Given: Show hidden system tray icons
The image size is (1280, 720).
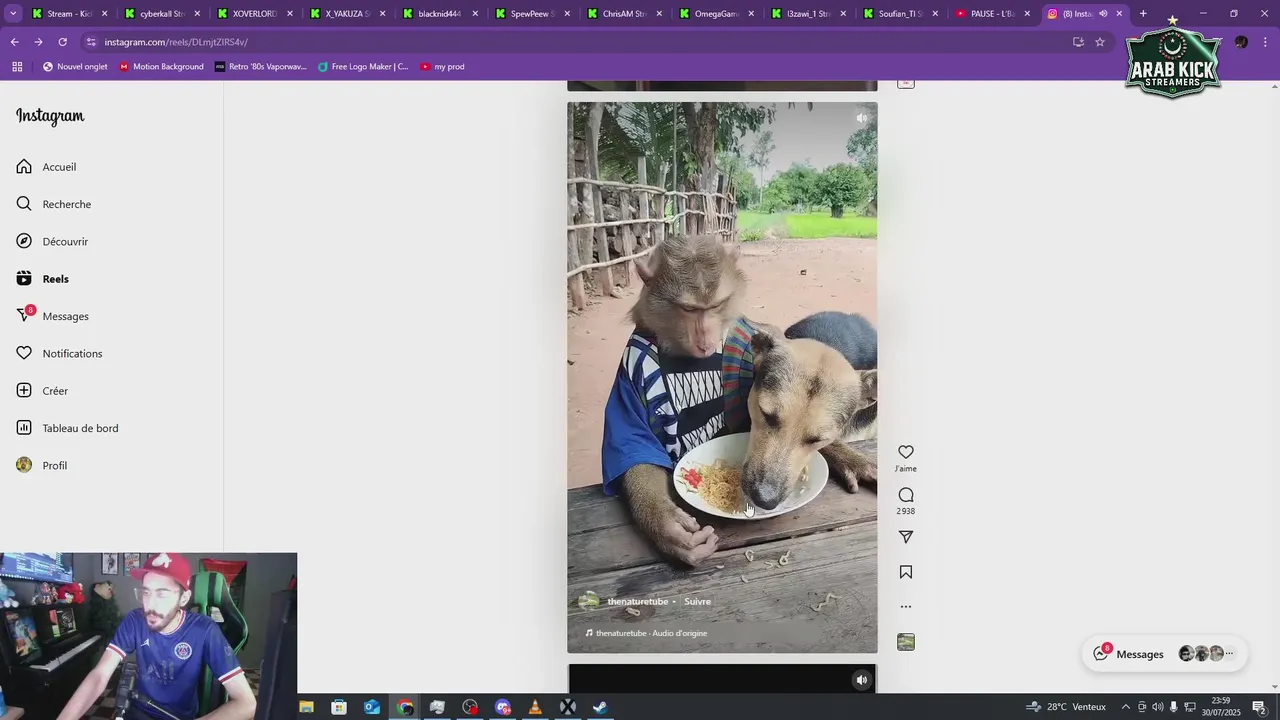Looking at the screenshot, I should [1126, 707].
